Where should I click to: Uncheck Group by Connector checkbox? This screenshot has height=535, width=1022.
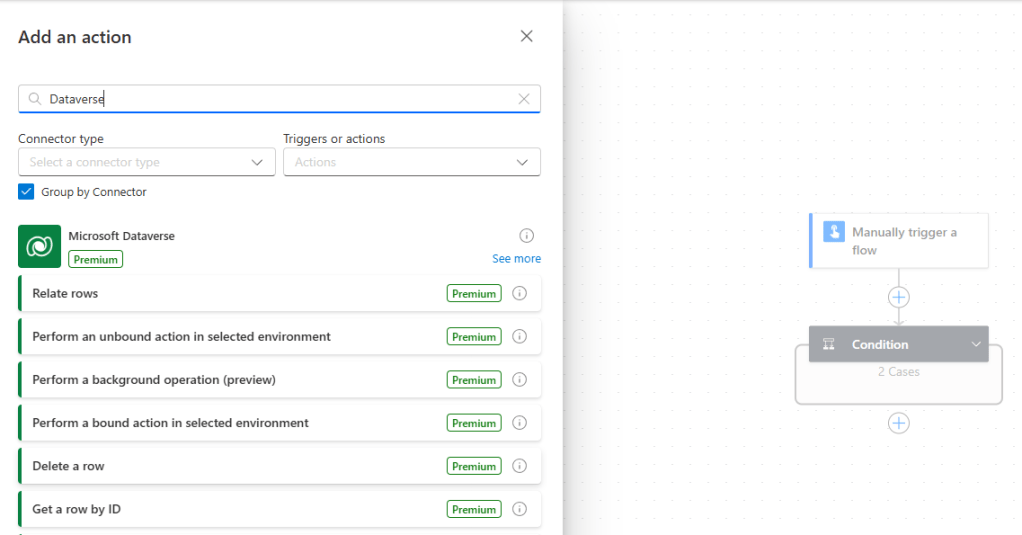[x=27, y=192]
